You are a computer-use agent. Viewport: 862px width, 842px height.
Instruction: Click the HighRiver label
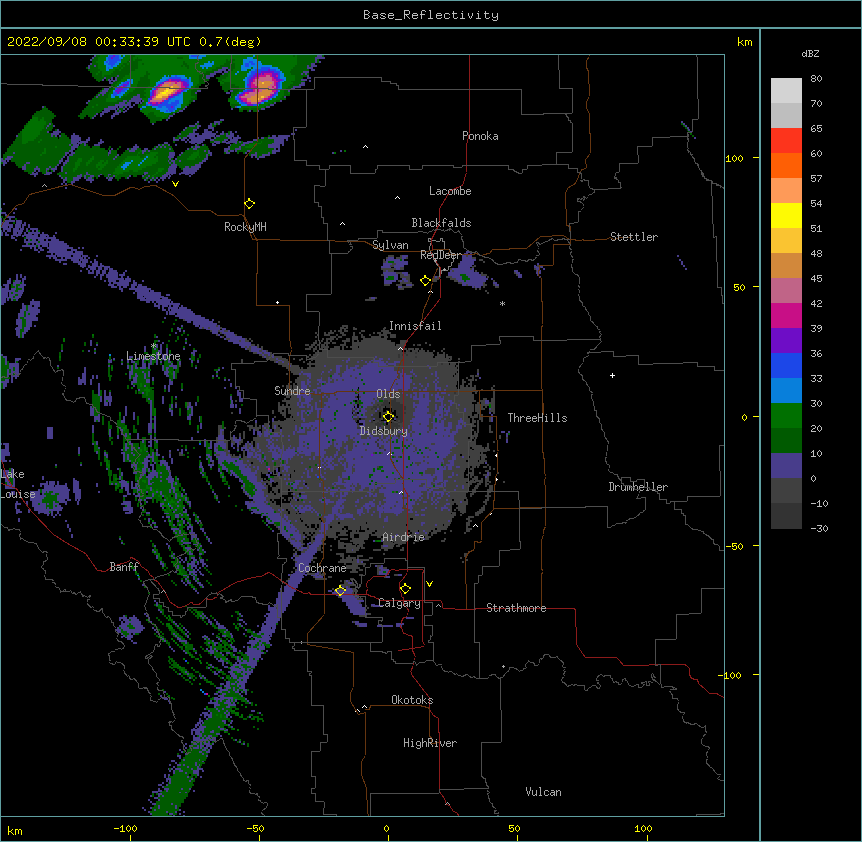430,743
